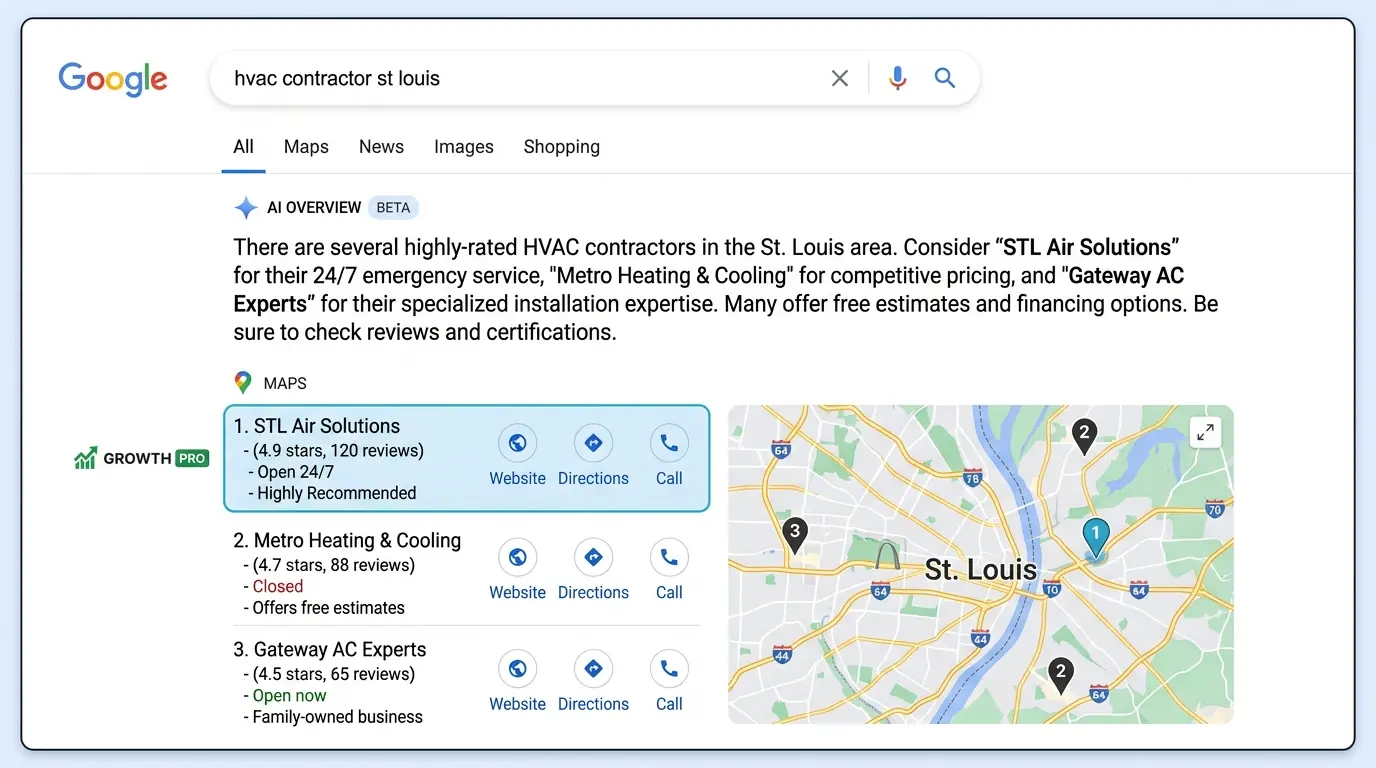Click the Growth Pro logo
The image size is (1376, 768).
click(x=141, y=459)
